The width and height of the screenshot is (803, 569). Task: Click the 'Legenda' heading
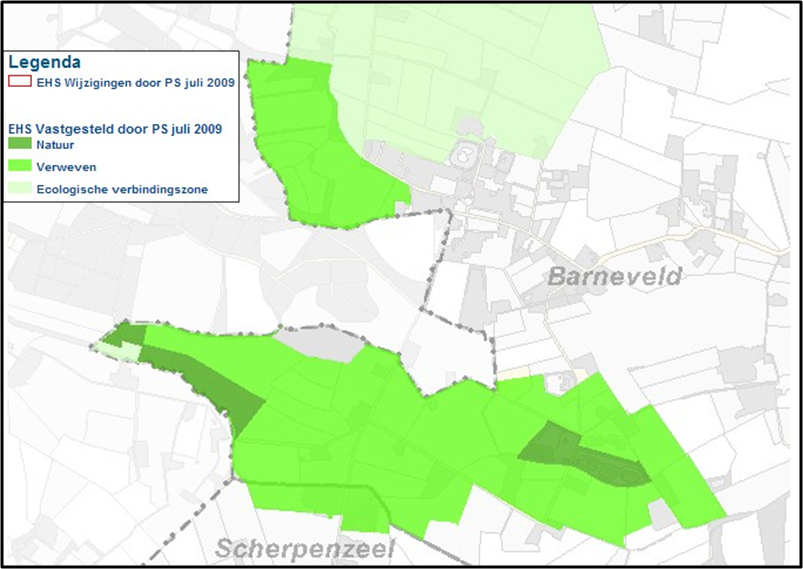point(45,62)
